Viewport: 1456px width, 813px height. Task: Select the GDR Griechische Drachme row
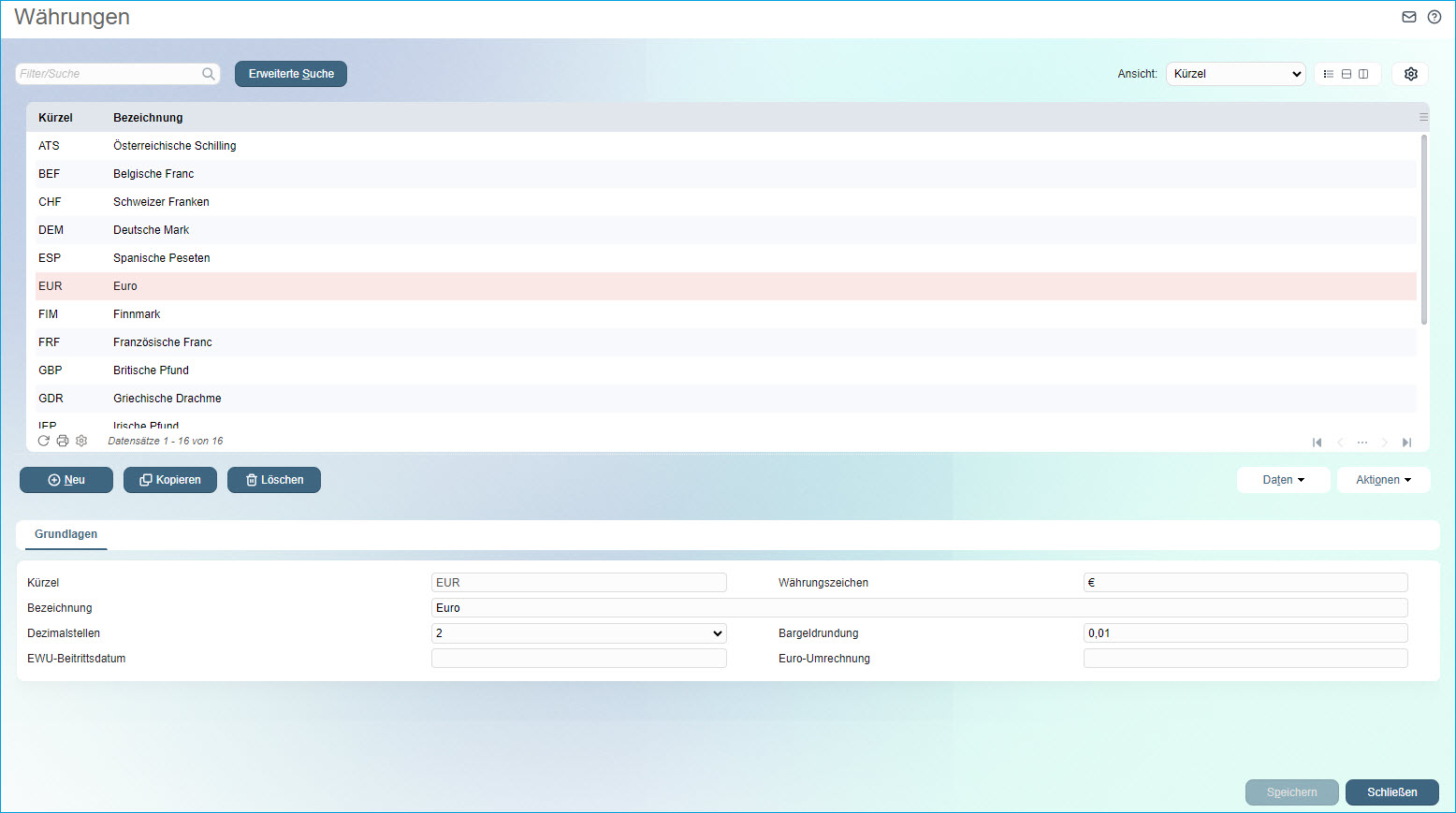pyautogui.click(x=726, y=399)
